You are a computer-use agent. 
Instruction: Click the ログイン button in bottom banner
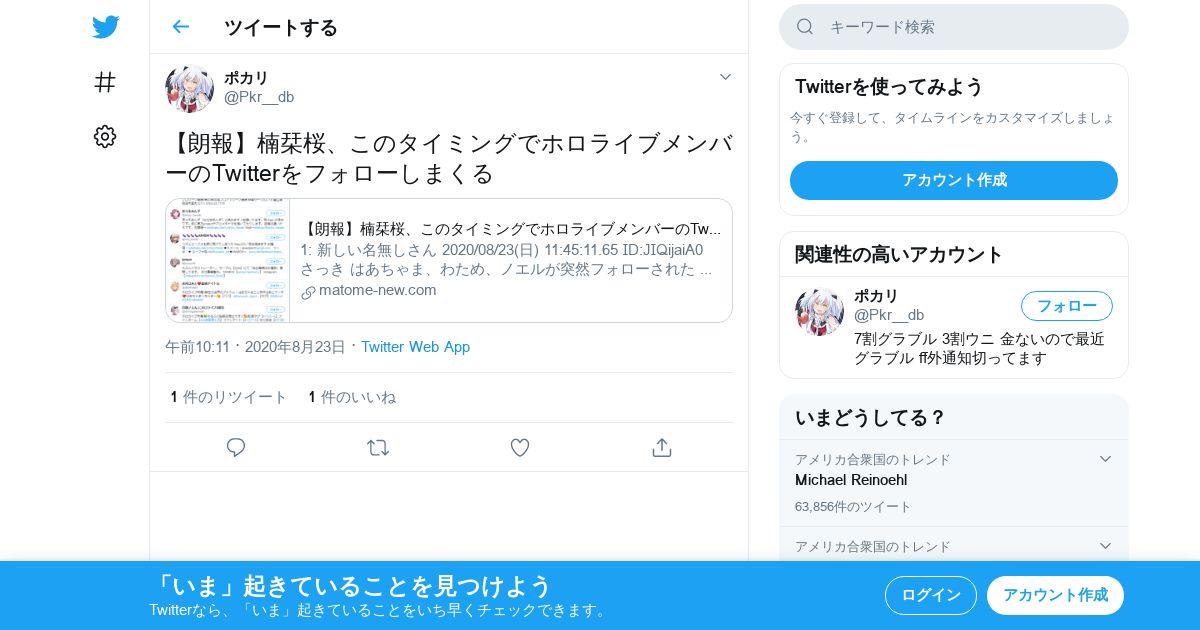click(x=931, y=595)
